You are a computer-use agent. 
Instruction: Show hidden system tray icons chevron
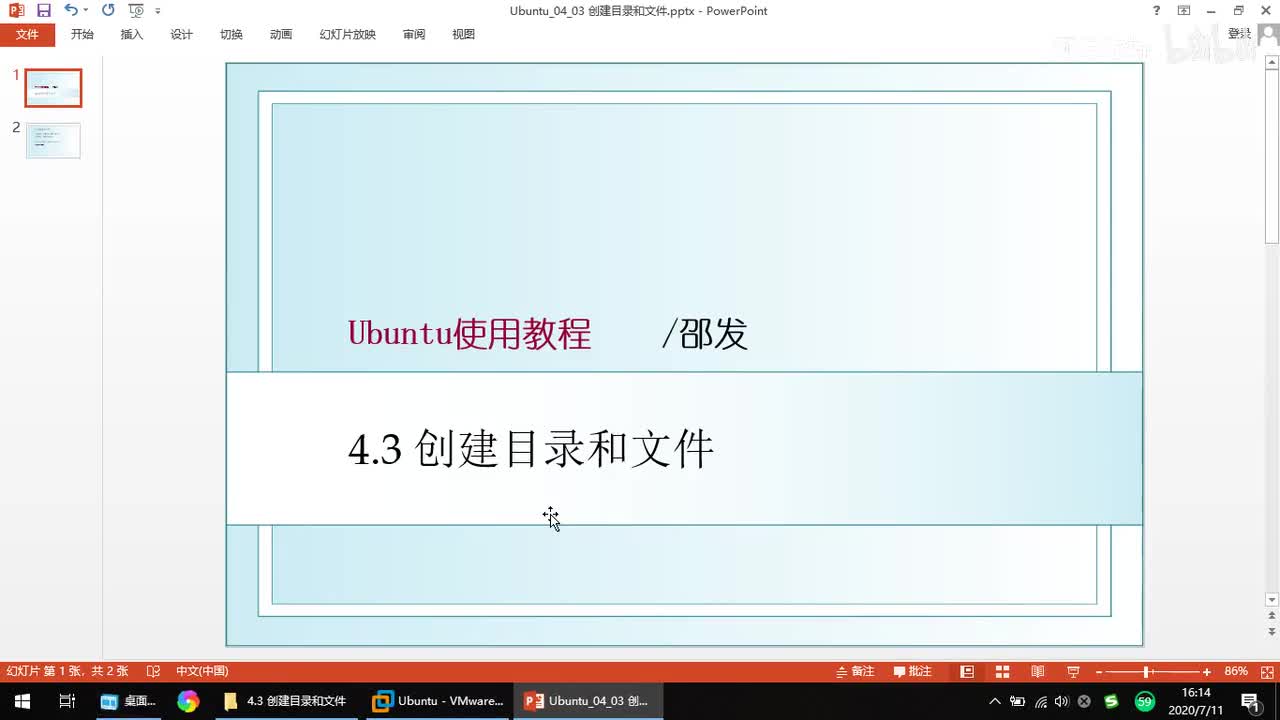coord(995,701)
